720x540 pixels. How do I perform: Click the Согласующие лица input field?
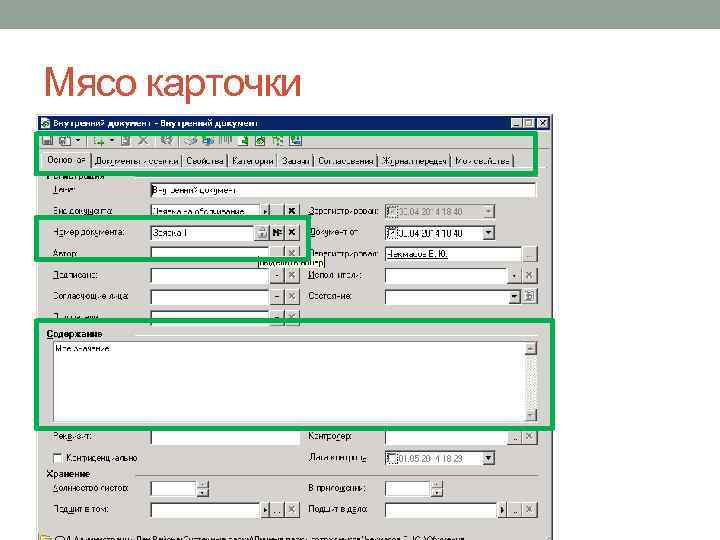coord(209,297)
